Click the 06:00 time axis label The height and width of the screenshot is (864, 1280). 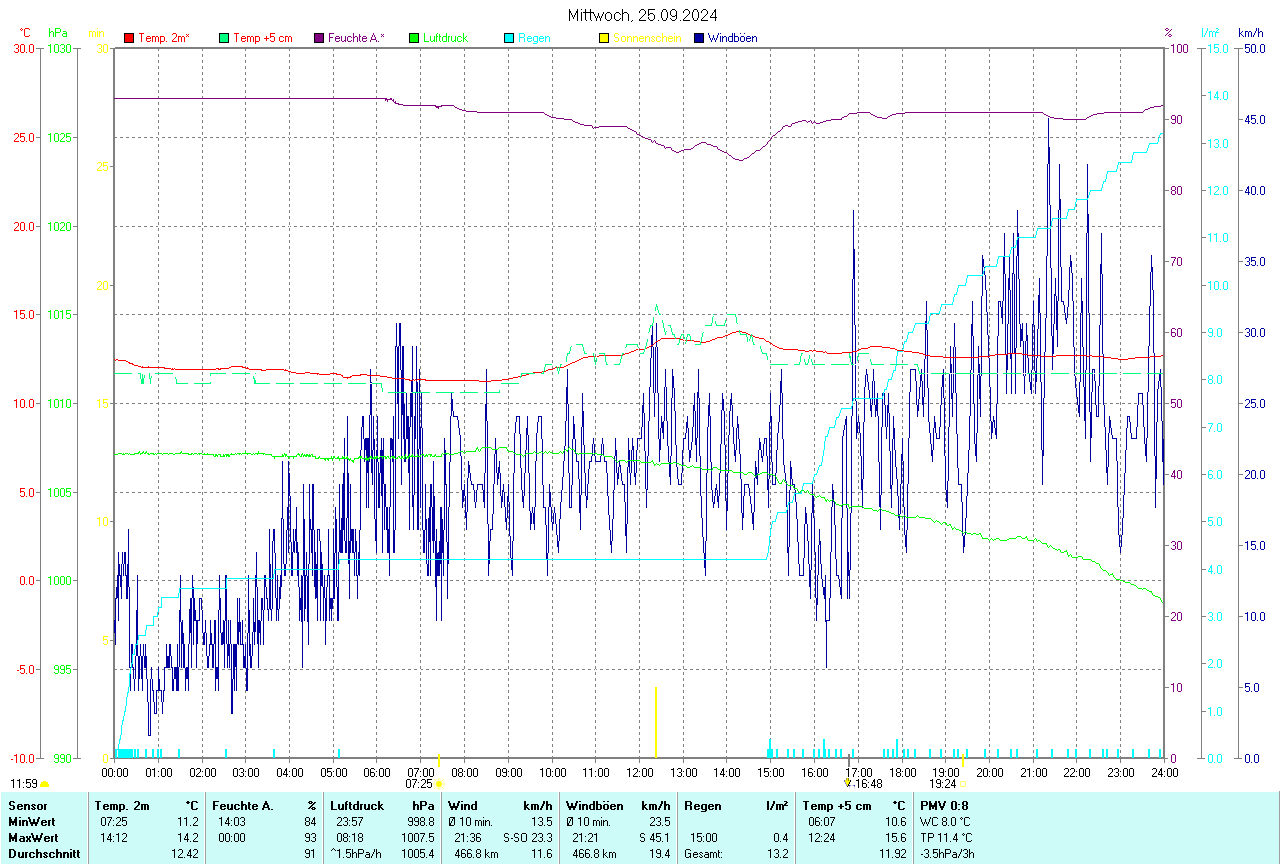(x=377, y=772)
